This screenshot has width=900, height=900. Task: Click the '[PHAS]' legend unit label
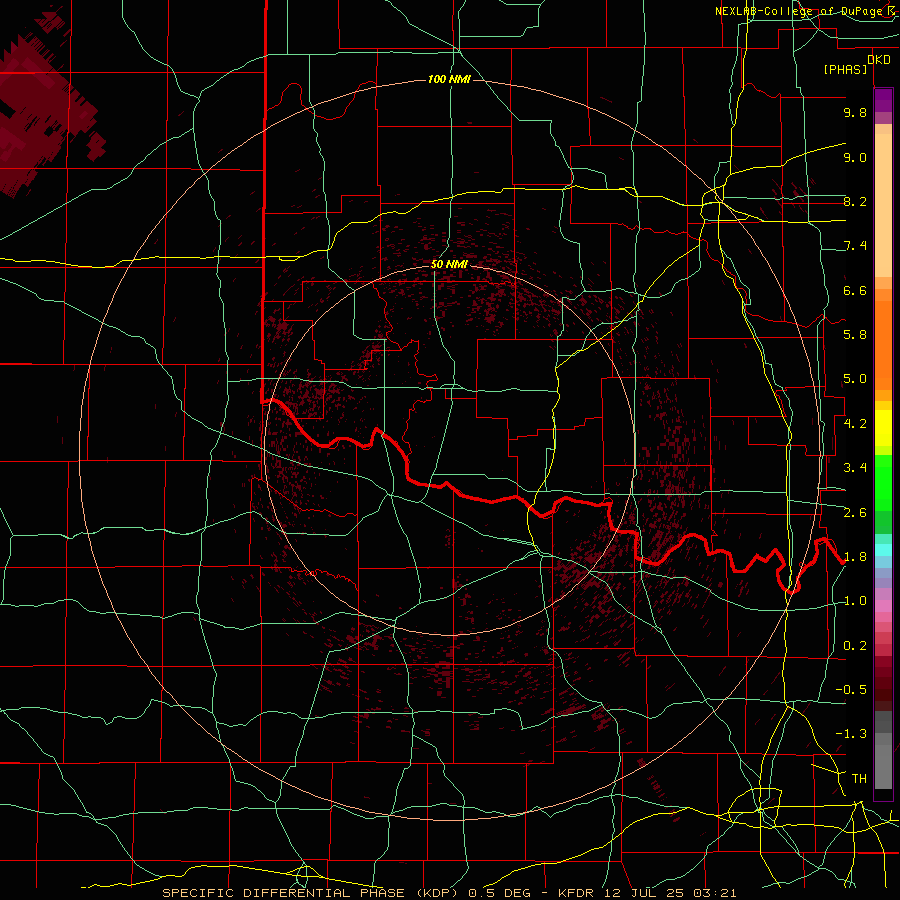coord(845,70)
